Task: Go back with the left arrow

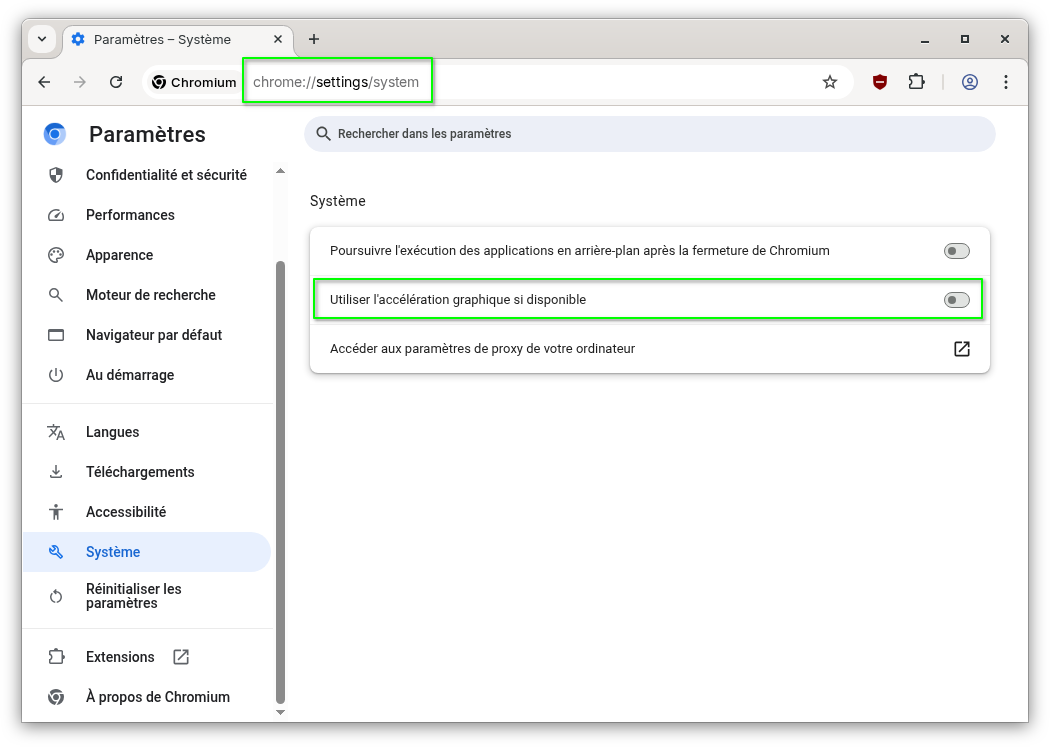Action: 44,82
